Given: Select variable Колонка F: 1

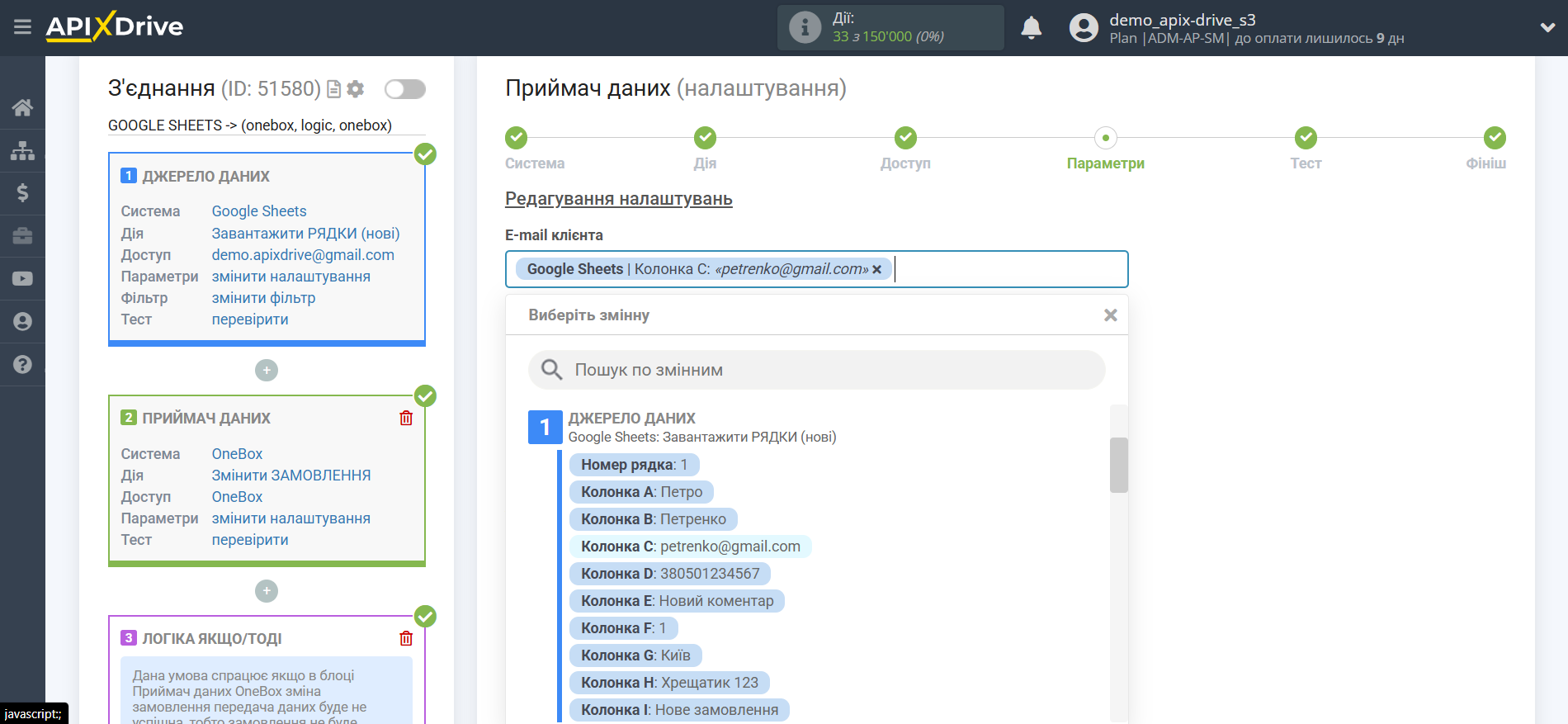Looking at the screenshot, I should 623,628.
